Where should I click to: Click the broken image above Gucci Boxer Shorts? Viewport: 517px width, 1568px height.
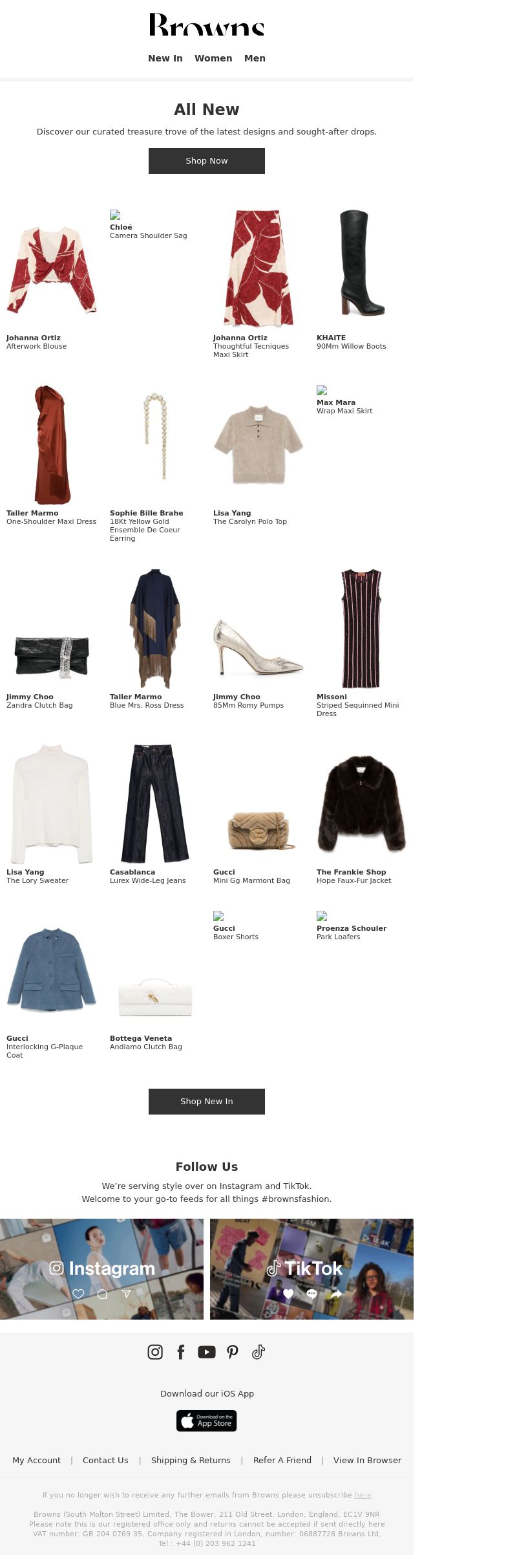pos(218,916)
